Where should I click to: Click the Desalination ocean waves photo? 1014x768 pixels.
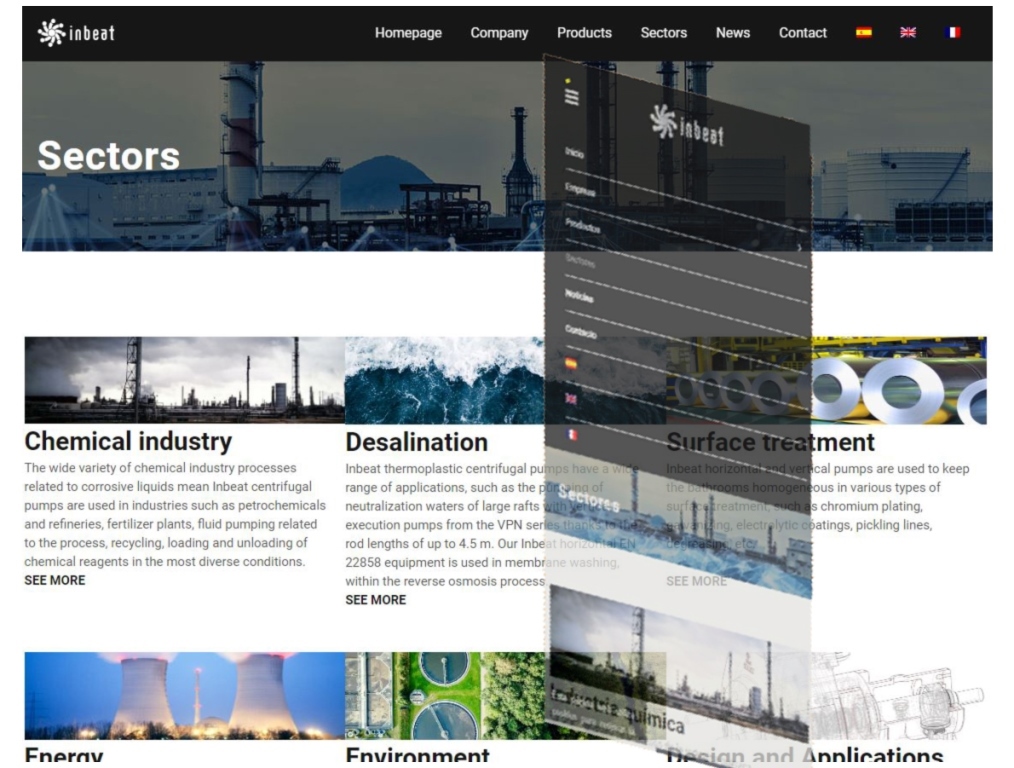click(x=445, y=380)
